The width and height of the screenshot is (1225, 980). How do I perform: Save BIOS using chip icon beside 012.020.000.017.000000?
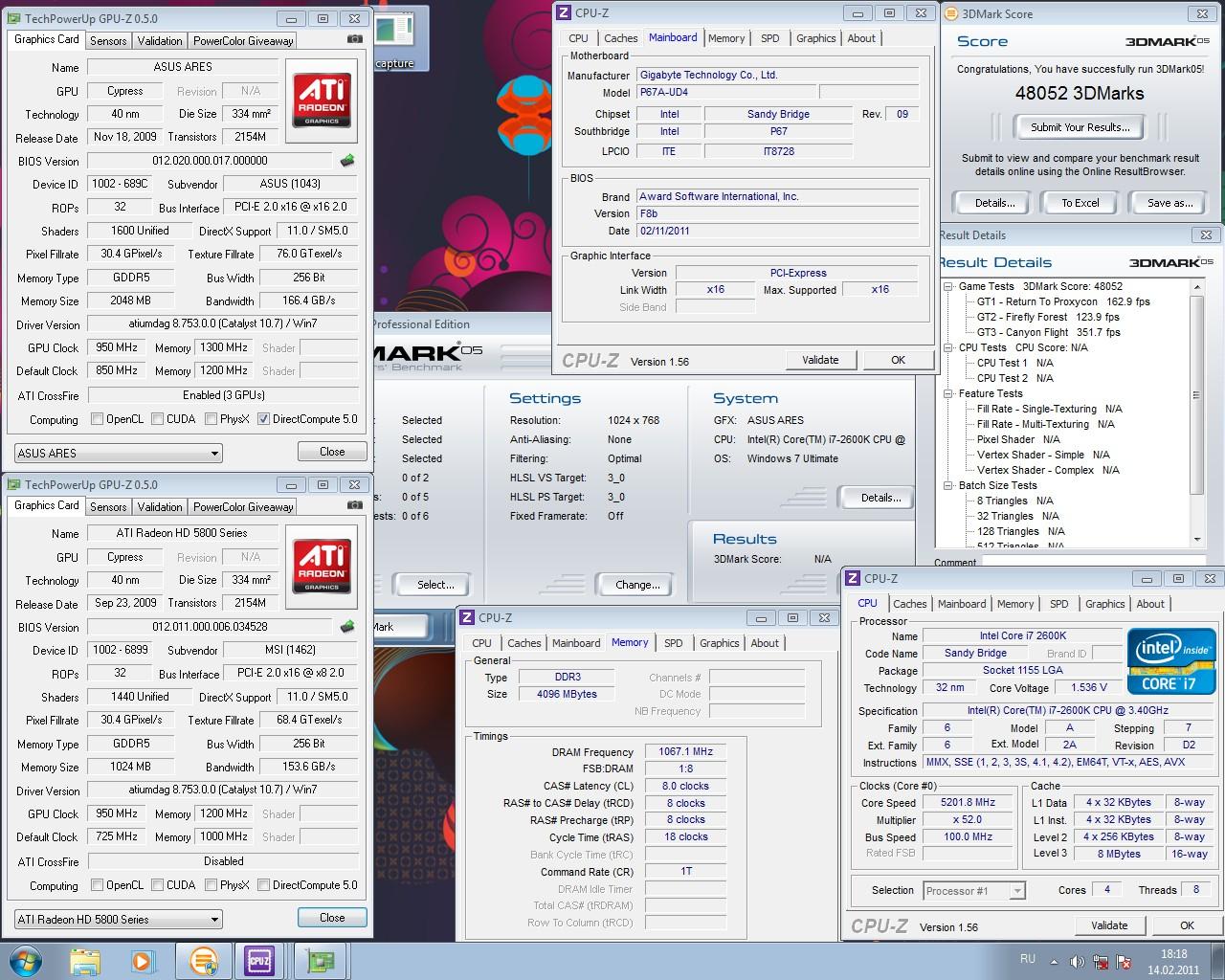pos(347,161)
